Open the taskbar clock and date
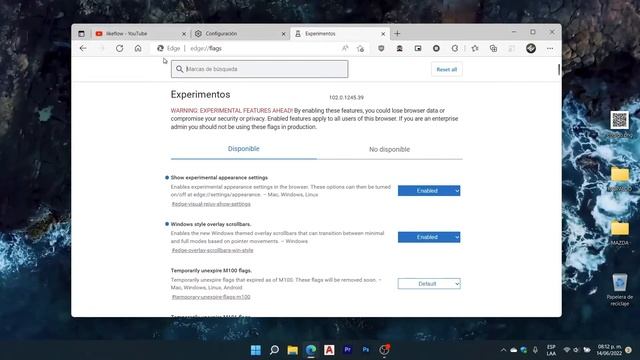 coord(609,350)
